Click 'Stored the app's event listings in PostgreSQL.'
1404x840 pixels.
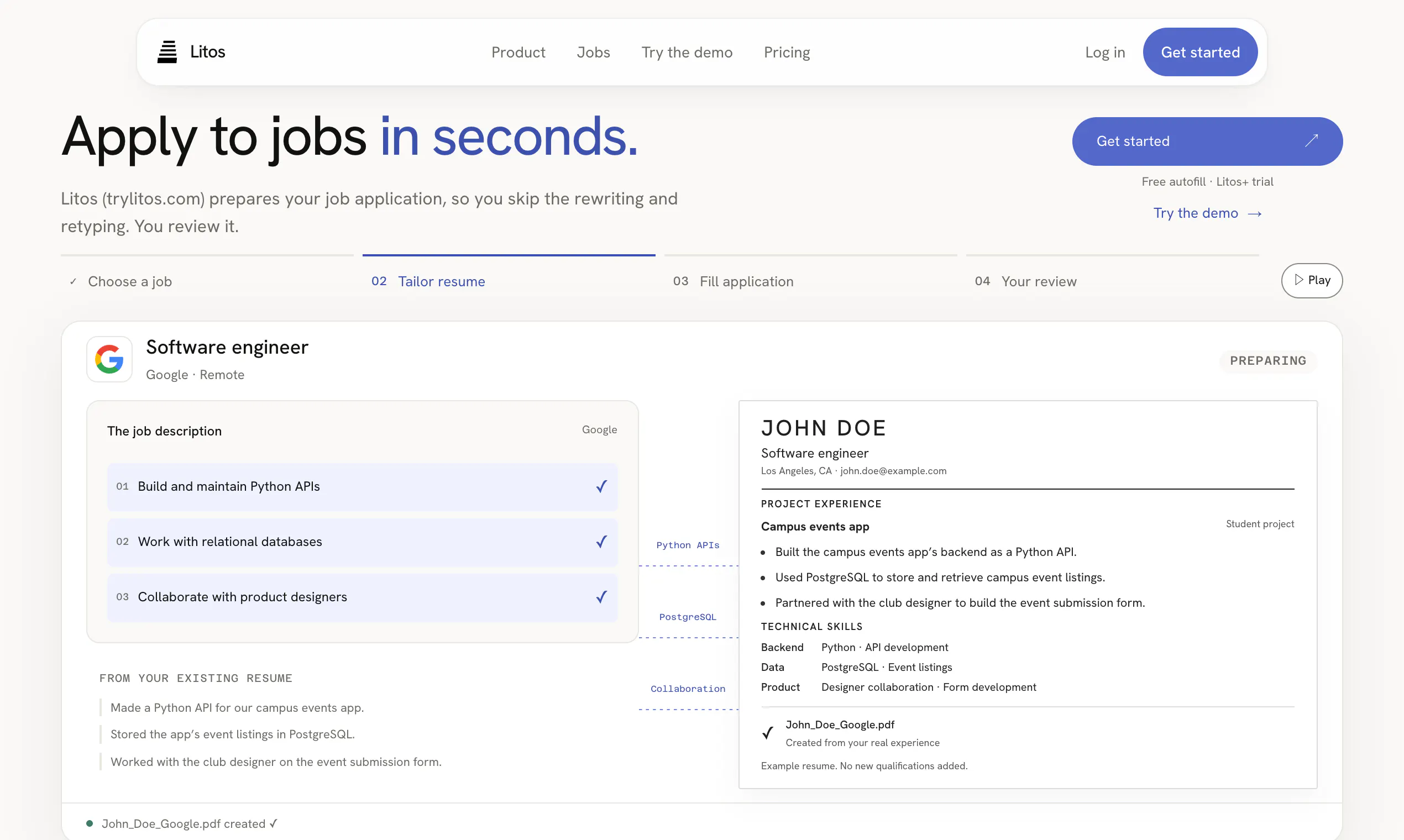click(x=233, y=734)
